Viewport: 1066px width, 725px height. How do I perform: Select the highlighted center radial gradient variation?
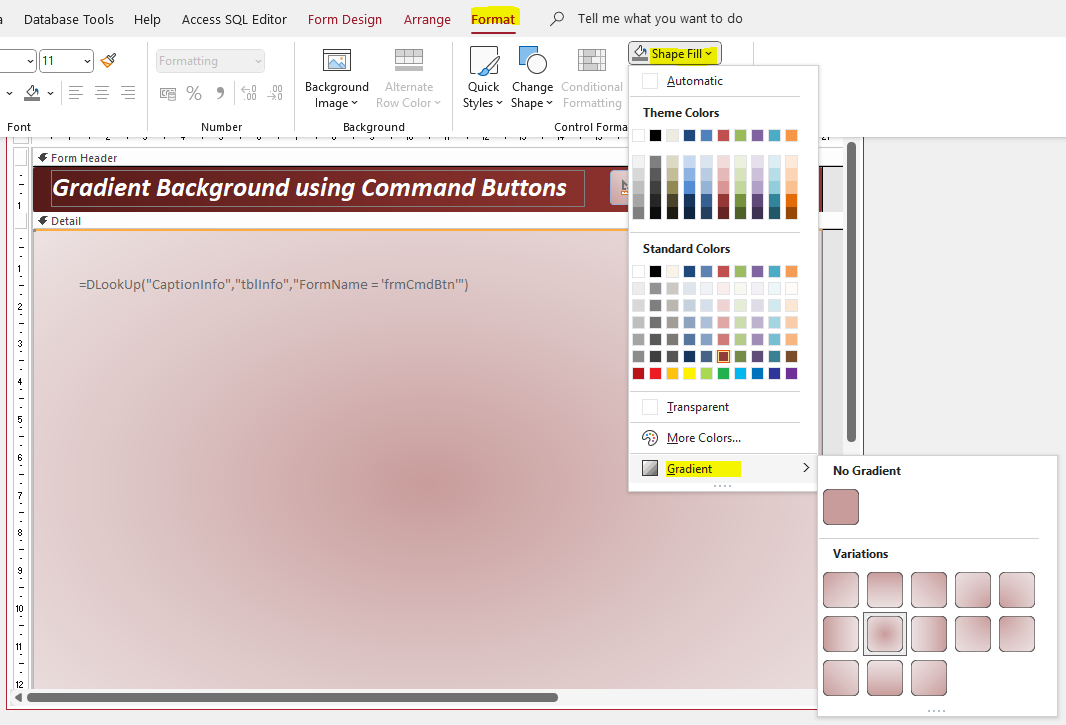click(x=884, y=634)
